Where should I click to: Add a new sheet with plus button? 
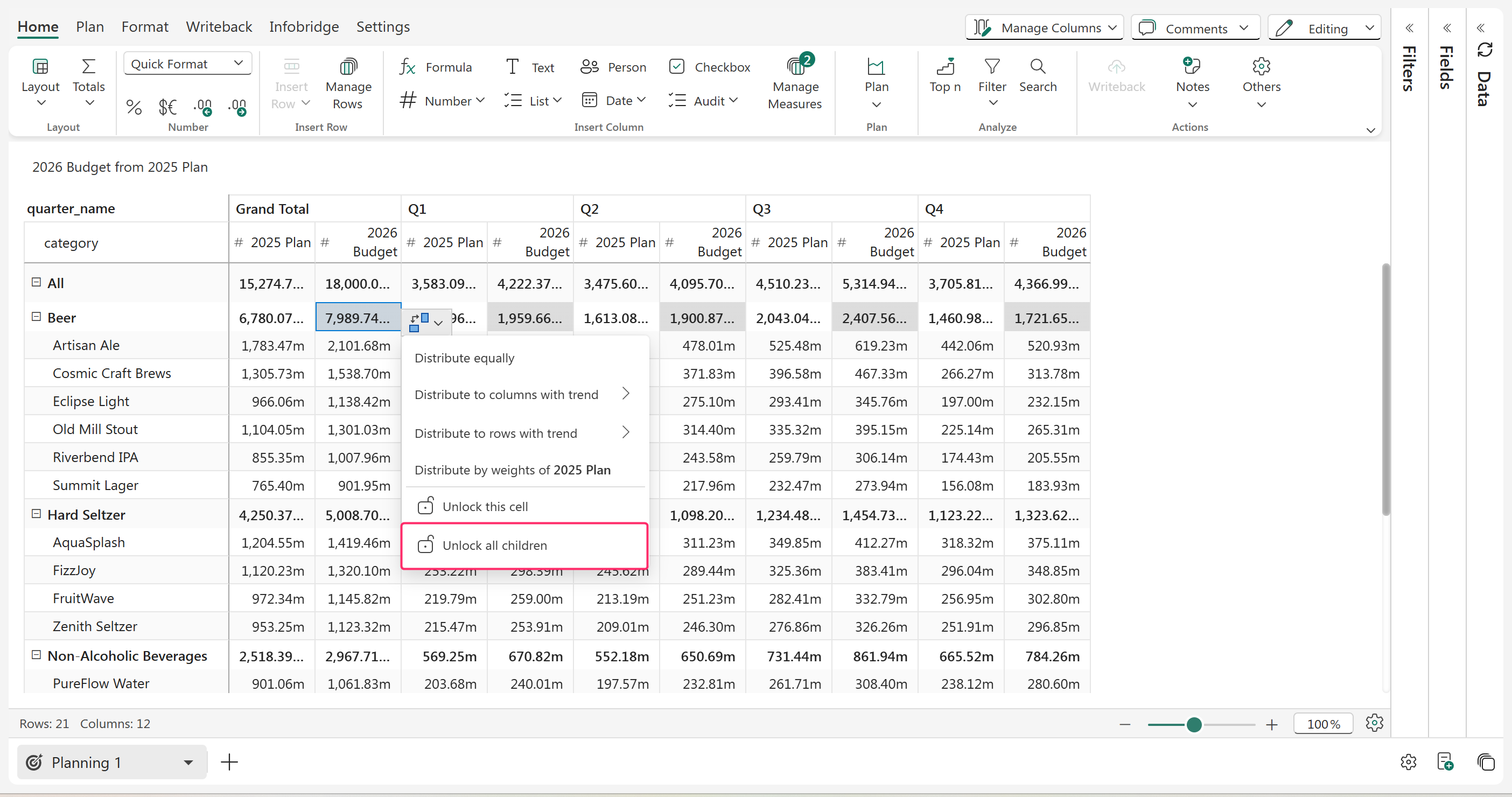click(229, 763)
